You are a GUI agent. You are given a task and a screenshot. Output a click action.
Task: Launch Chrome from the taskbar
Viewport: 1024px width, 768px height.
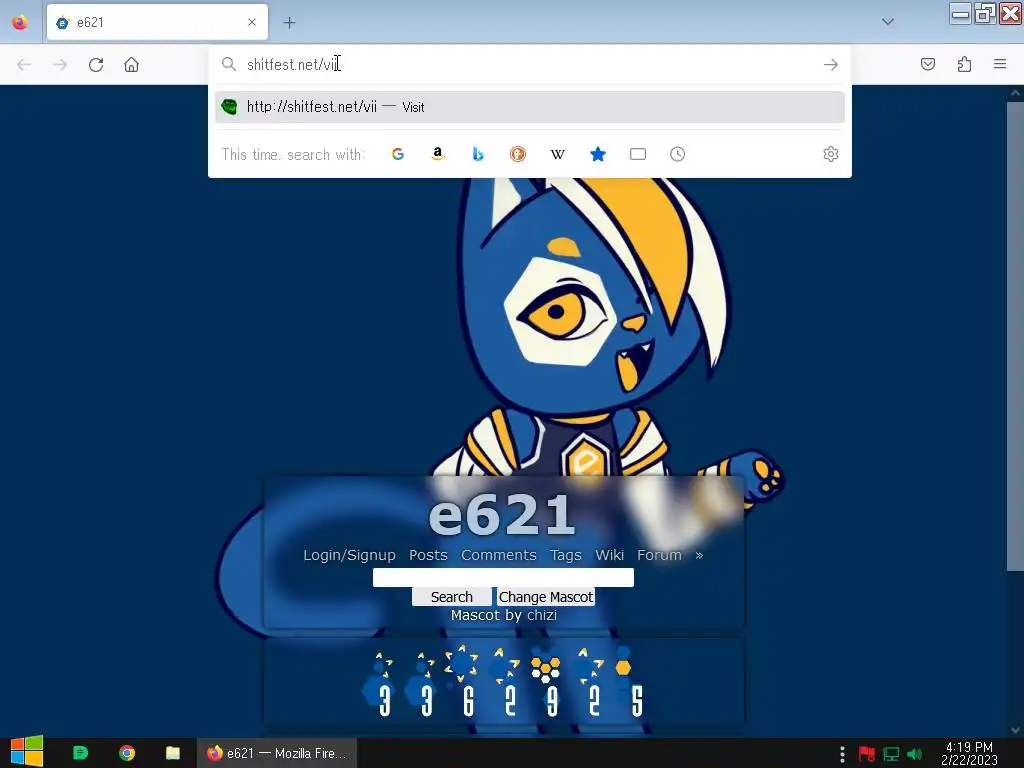pyautogui.click(x=127, y=753)
